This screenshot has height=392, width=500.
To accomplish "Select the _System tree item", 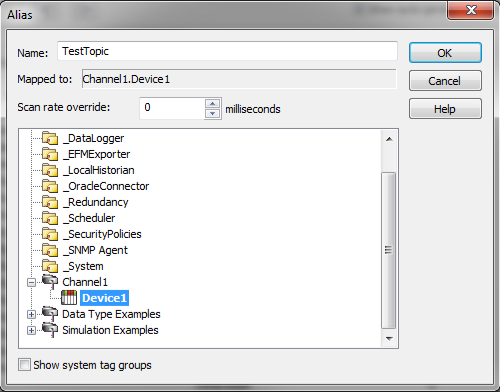I will 83,266.
